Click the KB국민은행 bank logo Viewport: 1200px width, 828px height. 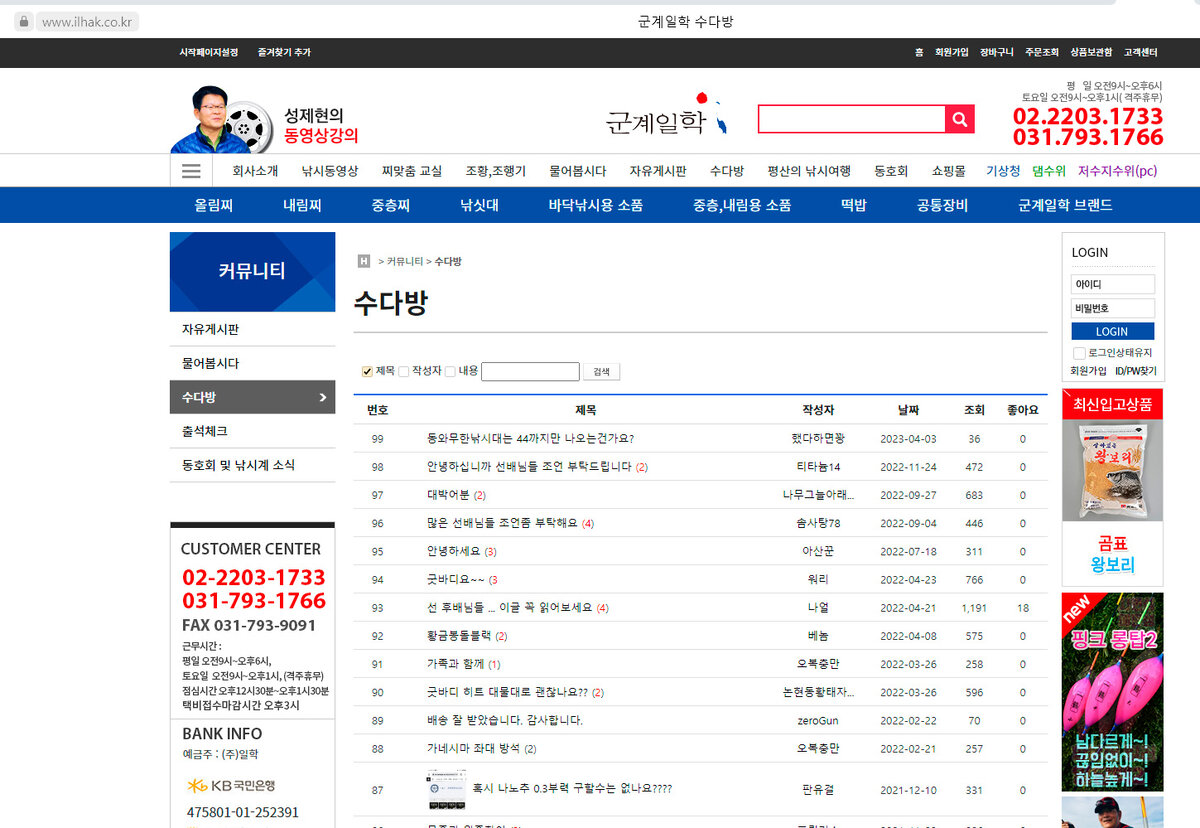tap(231, 785)
